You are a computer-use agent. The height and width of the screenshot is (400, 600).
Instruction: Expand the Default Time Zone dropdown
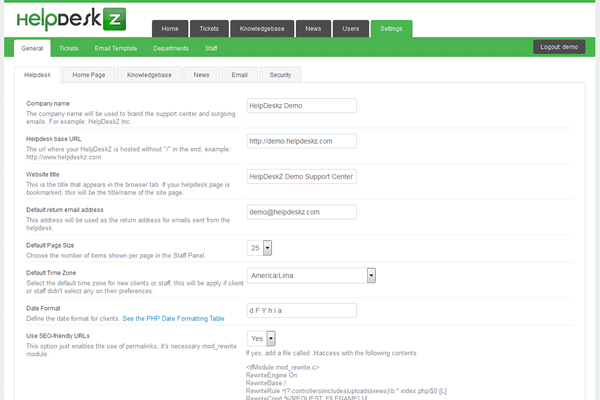[370, 275]
